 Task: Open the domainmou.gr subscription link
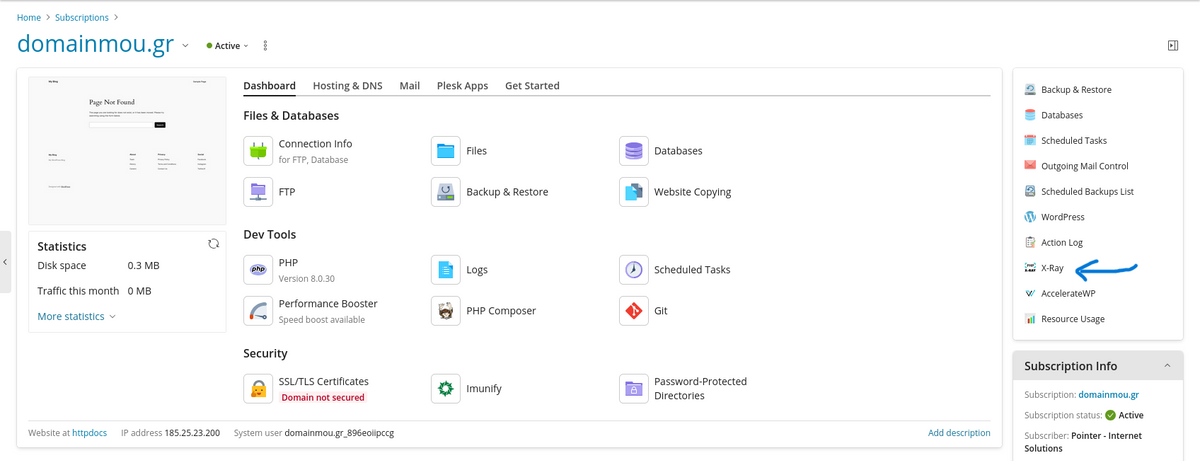pos(1109,395)
